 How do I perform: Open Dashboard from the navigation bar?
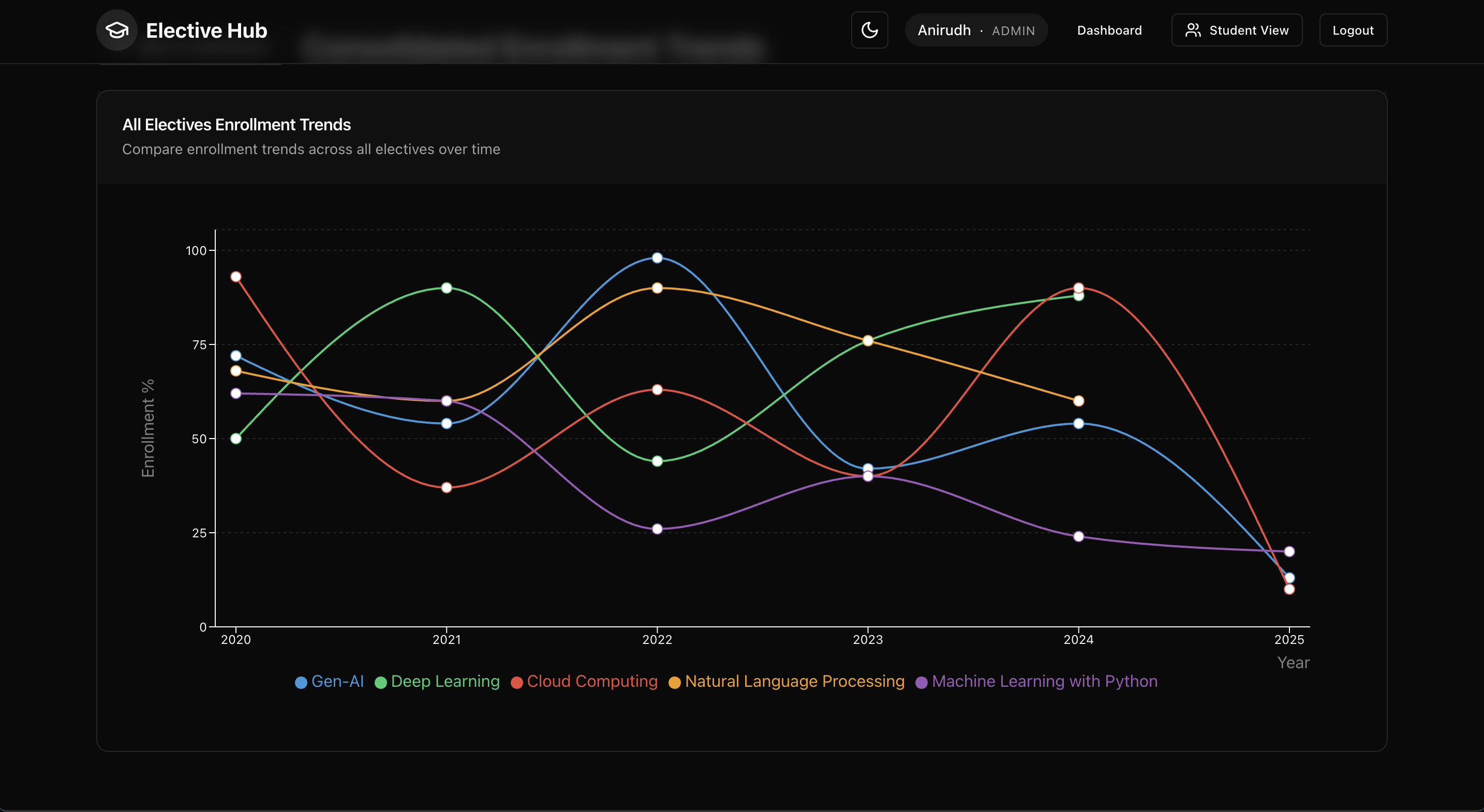1109,30
